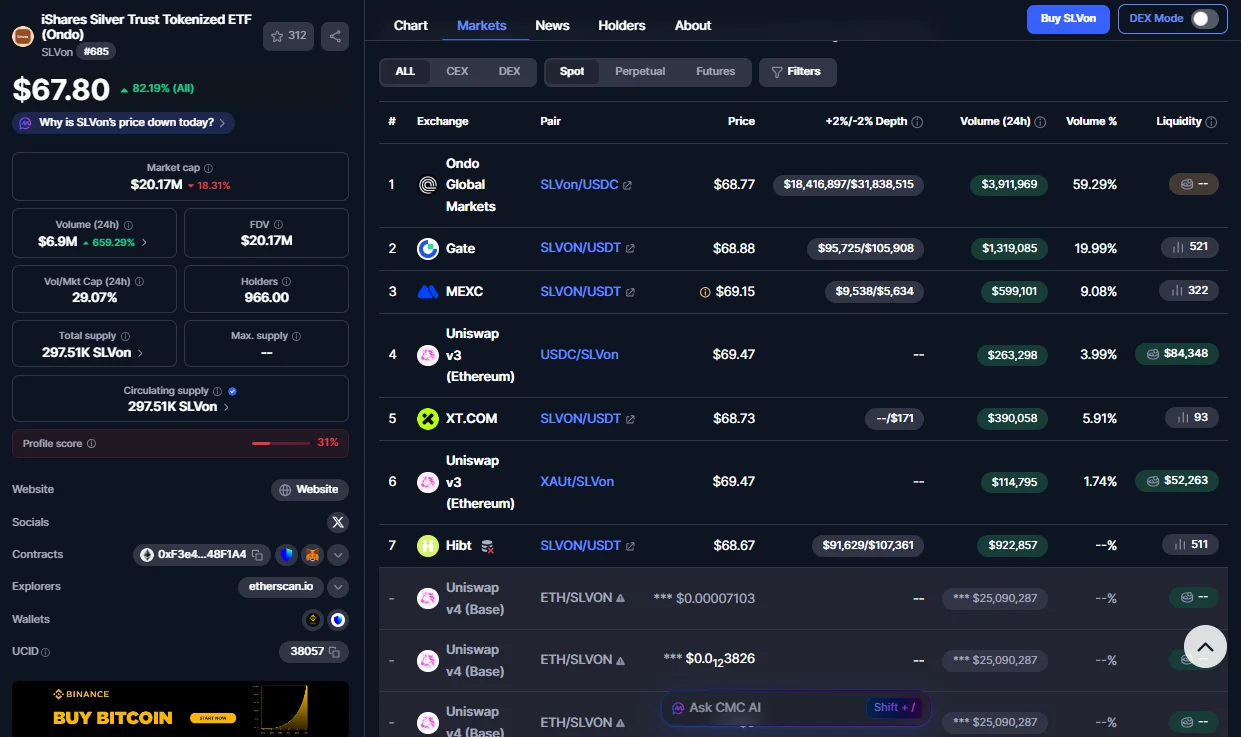The height and width of the screenshot is (737, 1241).
Task: Open the X (Twitter) socials icon
Action: click(338, 522)
